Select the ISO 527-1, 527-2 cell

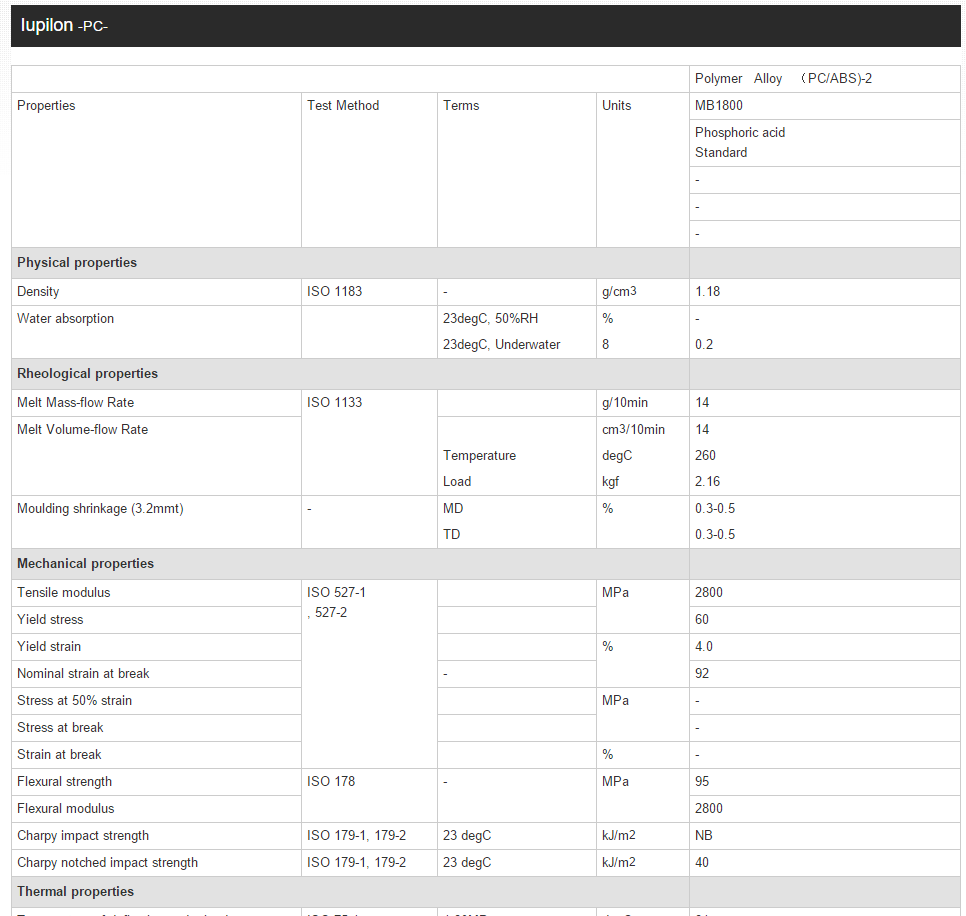(x=369, y=674)
